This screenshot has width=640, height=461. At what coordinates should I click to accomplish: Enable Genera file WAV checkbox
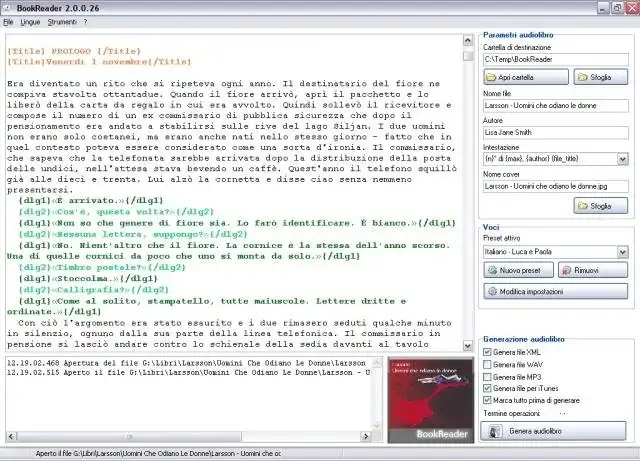pyautogui.click(x=487, y=364)
